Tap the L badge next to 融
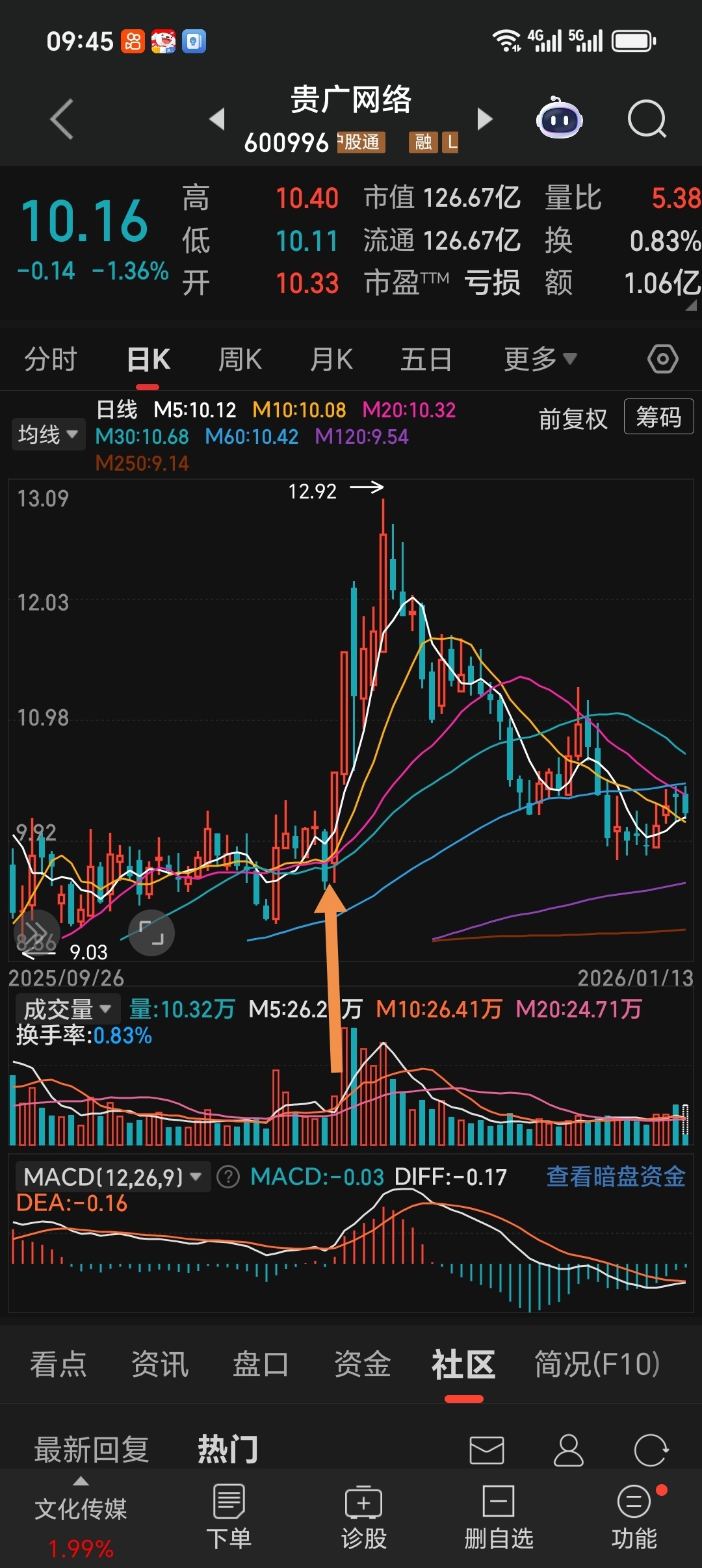 tap(450, 142)
